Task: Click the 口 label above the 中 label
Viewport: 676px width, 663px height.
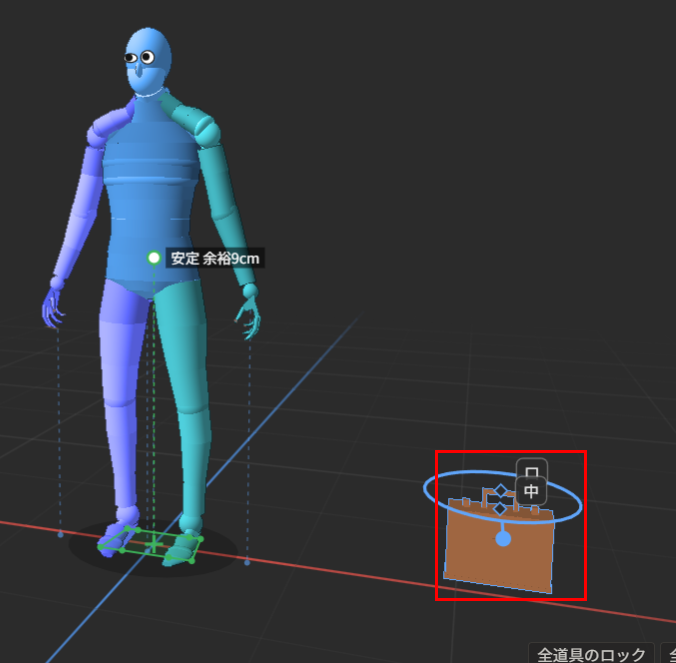Action: pos(532,469)
